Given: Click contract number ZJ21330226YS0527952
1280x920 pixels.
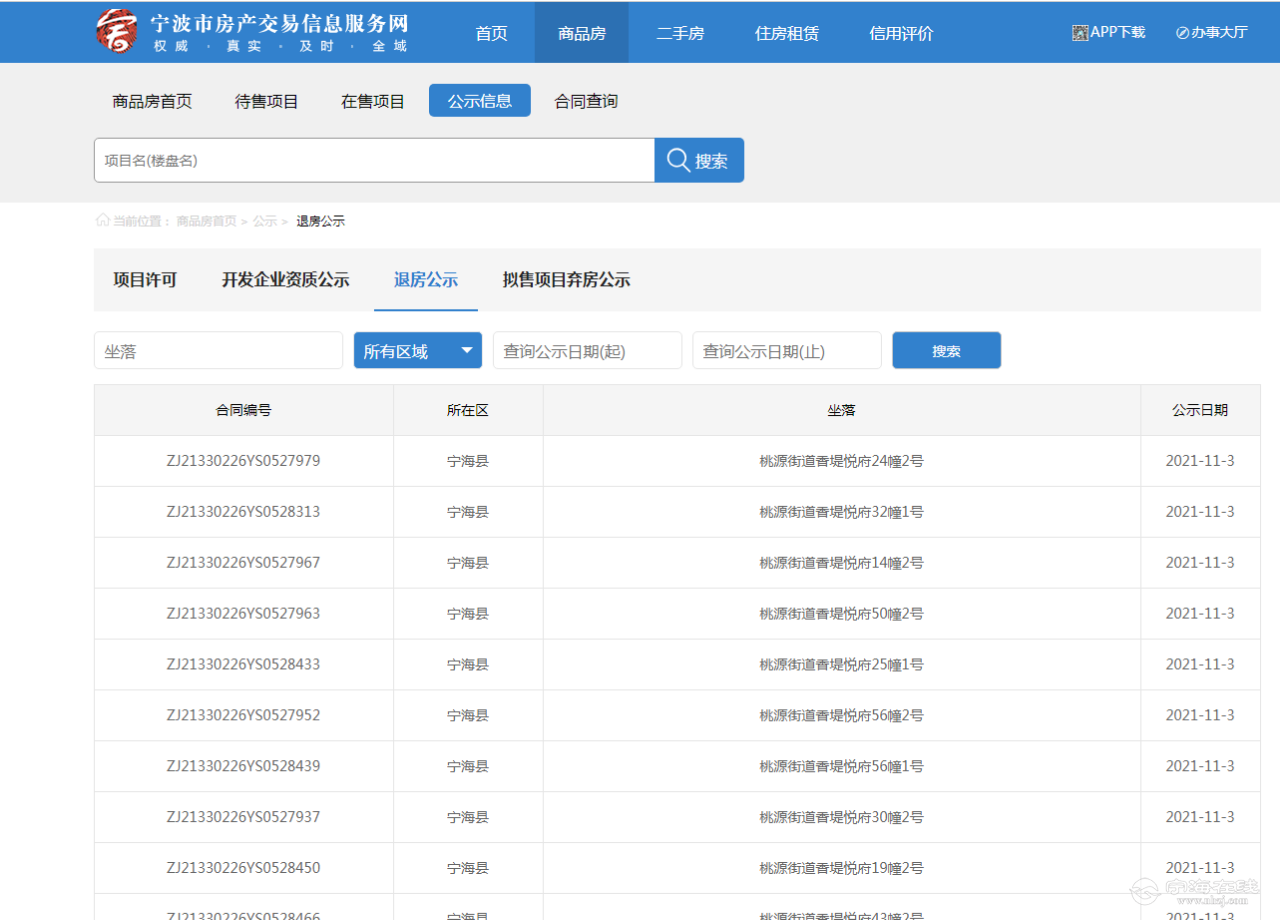Looking at the screenshot, I should [x=243, y=716].
